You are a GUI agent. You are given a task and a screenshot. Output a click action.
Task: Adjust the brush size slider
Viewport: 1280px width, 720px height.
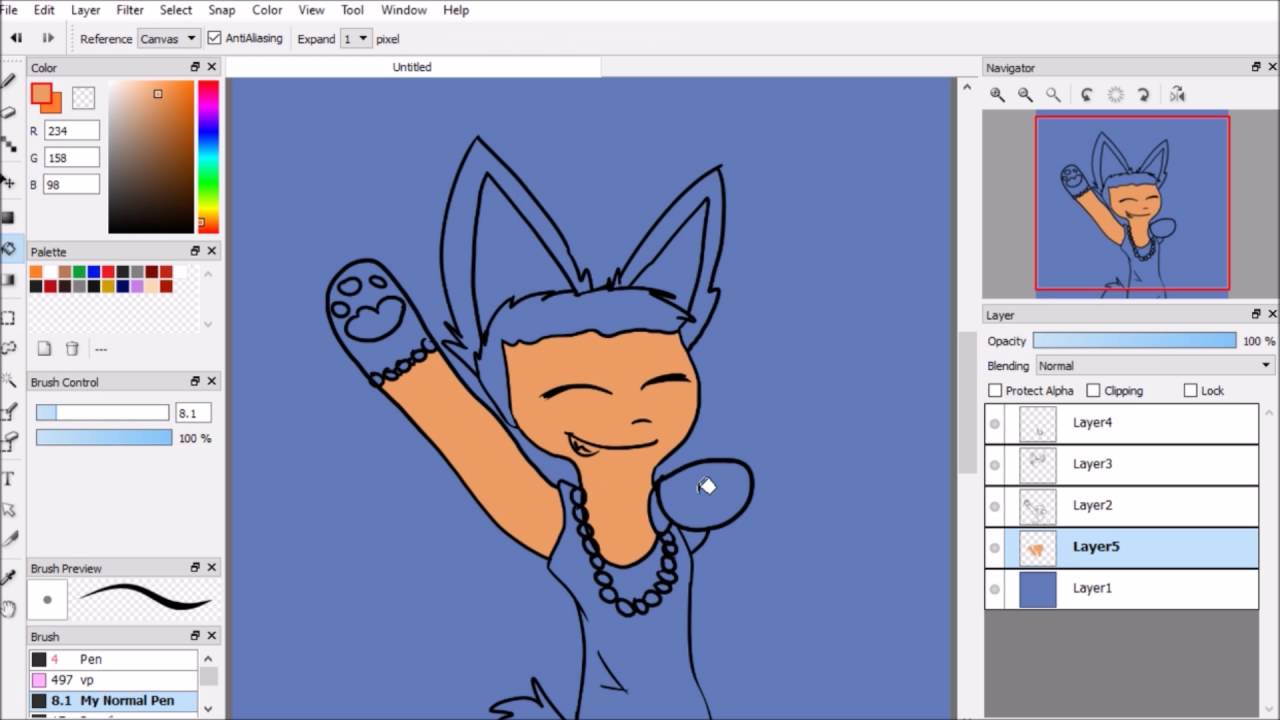pos(103,413)
